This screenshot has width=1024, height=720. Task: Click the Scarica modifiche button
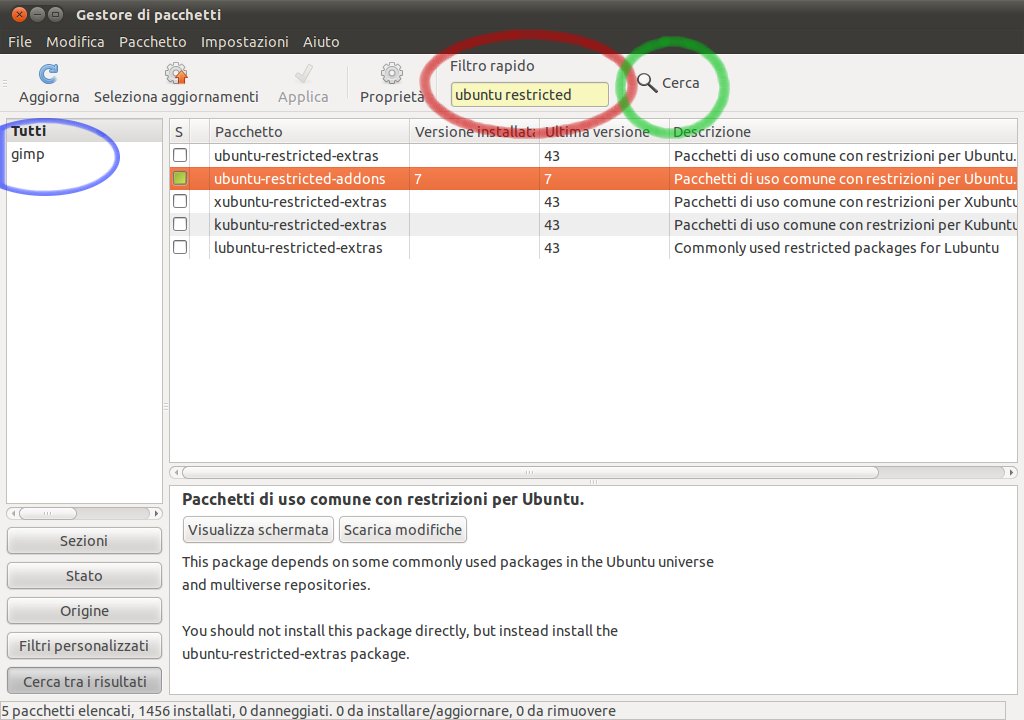click(403, 530)
